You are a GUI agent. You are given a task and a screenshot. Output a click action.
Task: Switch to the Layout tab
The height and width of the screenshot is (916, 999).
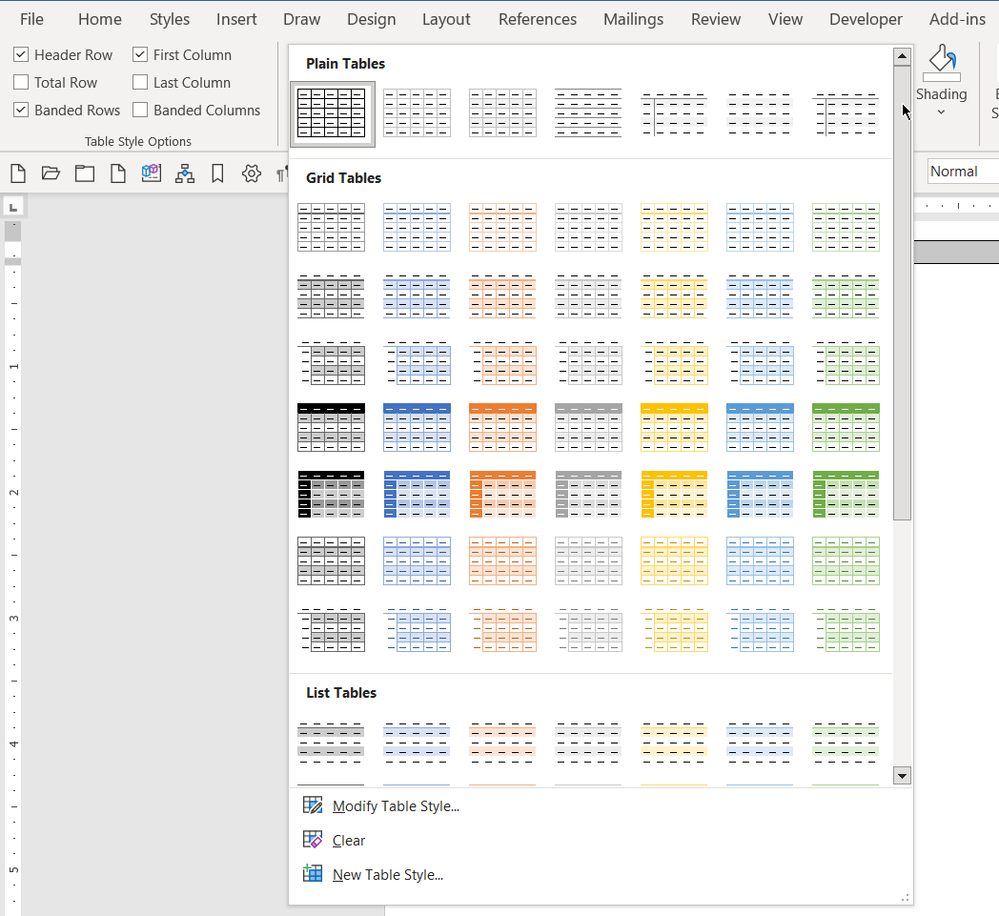[x=446, y=19]
